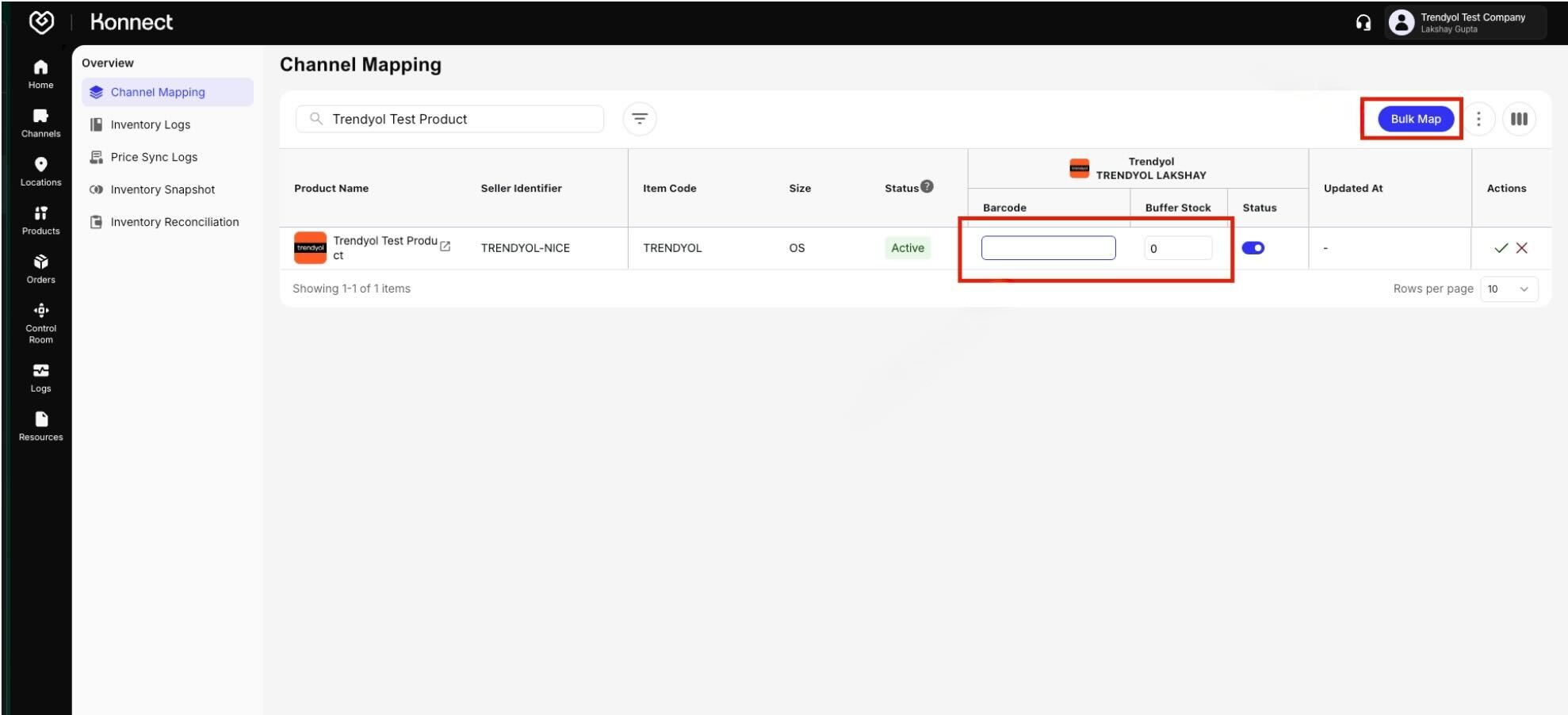Toggle the Trendyol channel status switch
Image resolution: width=1568 pixels, height=715 pixels.
coord(1253,248)
